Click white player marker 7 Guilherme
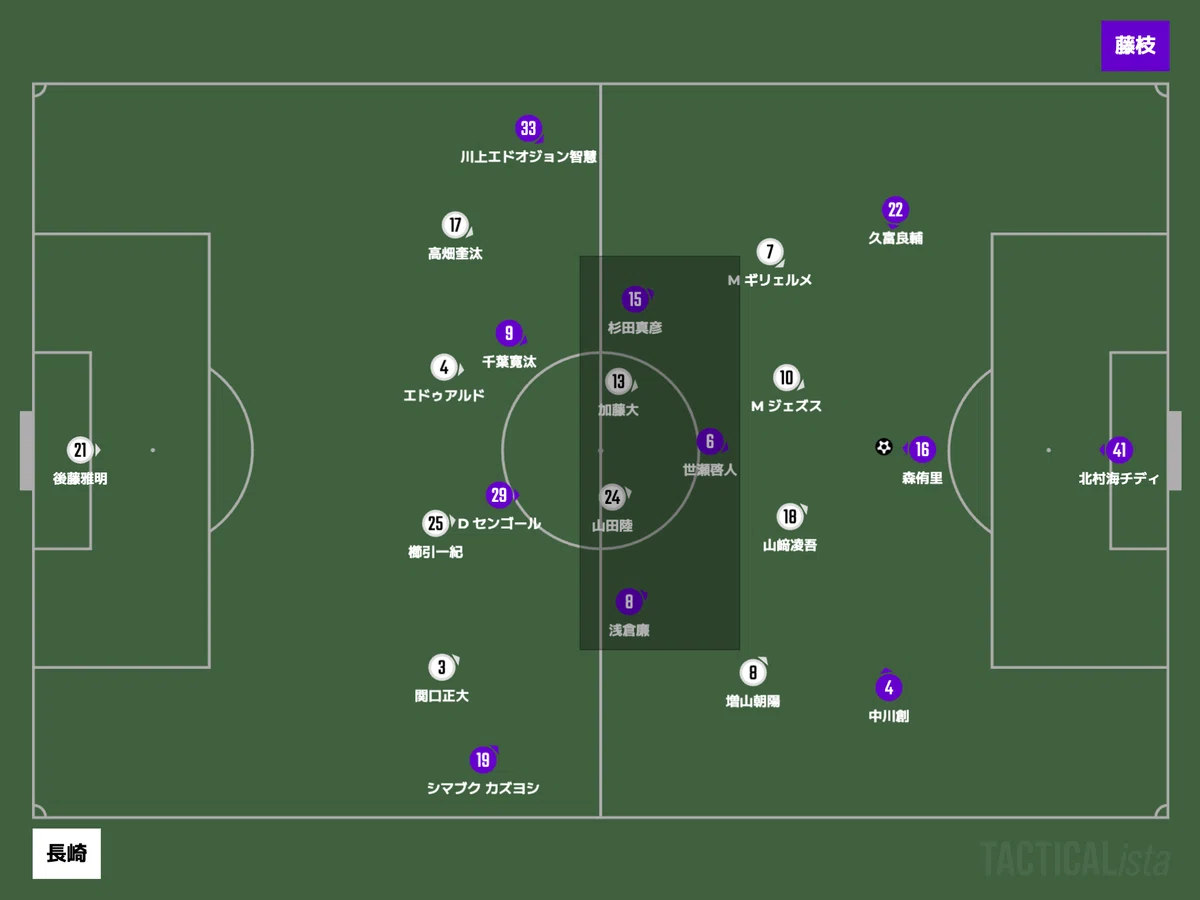The height and width of the screenshot is (900, 1200). click(769, 252)
